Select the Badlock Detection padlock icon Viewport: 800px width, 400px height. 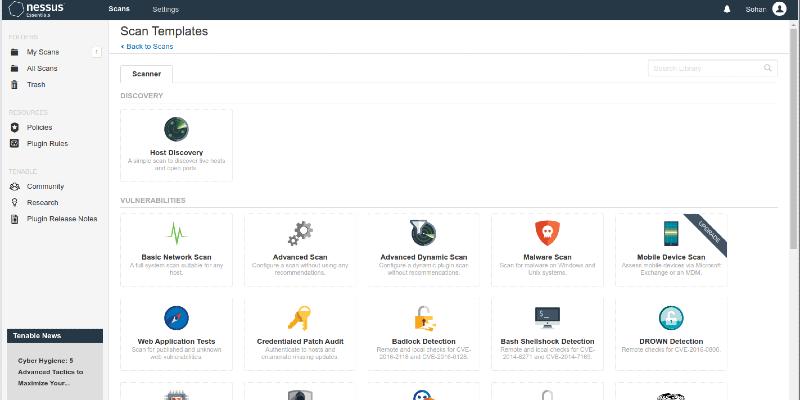423,319
